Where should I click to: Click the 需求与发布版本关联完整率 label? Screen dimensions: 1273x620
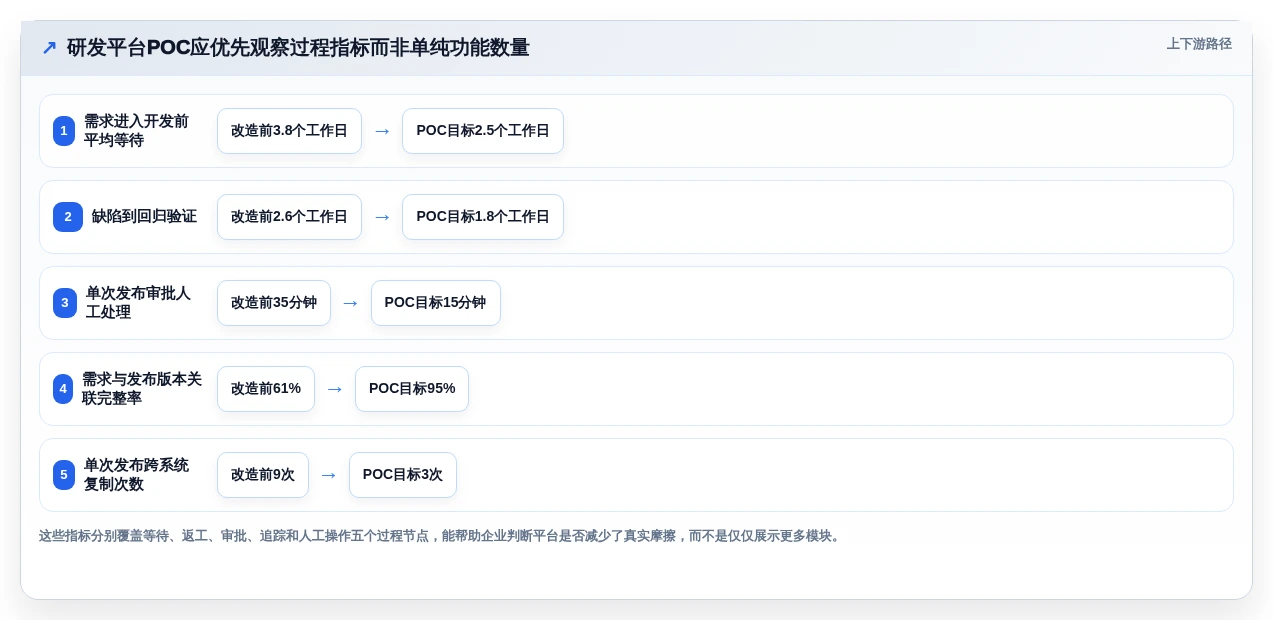(x=142, y=389)
